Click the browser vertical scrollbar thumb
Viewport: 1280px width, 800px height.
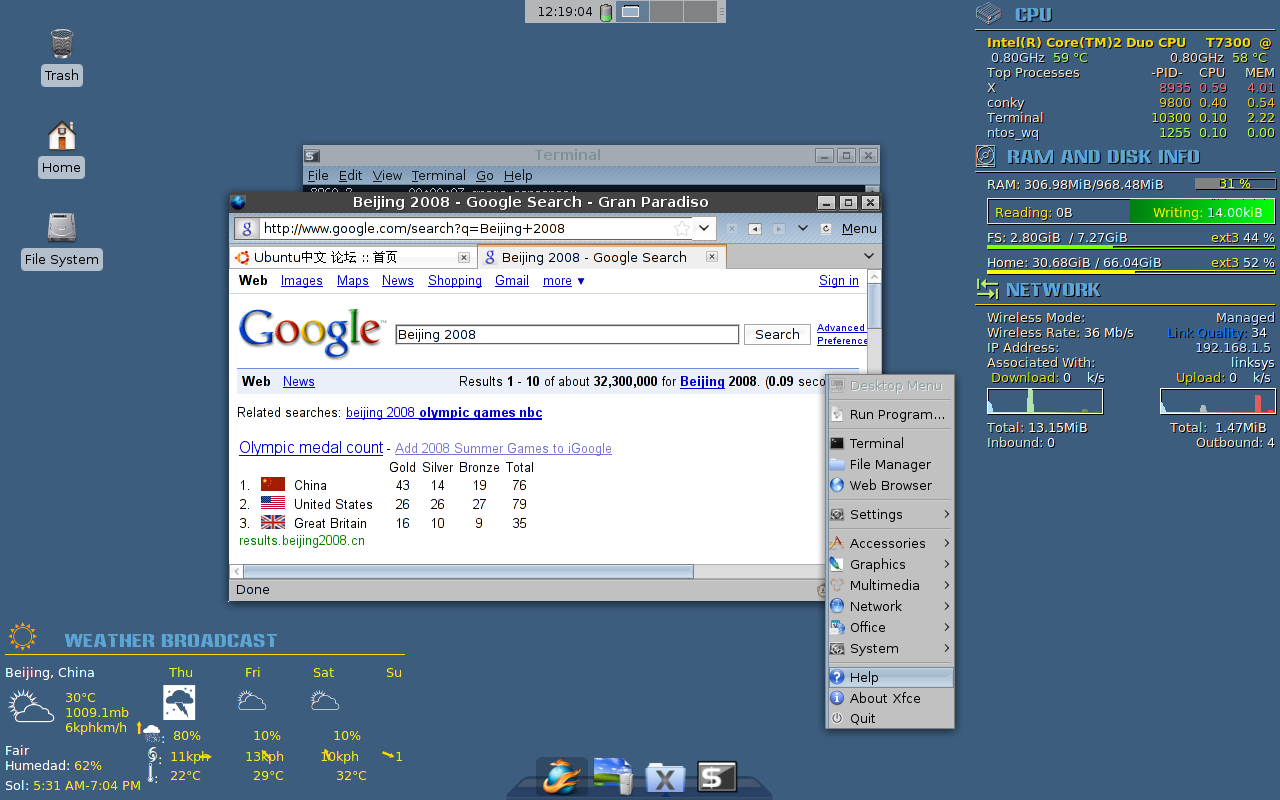(x=874, y=307)
